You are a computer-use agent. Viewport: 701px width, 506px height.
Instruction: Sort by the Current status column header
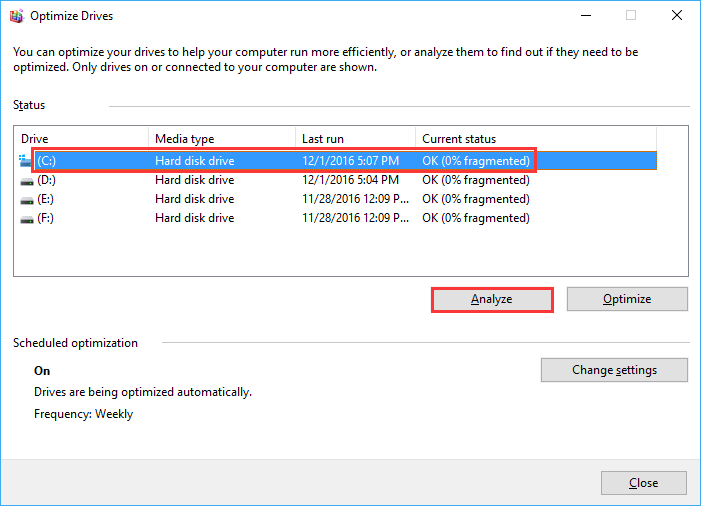[536, 139]
